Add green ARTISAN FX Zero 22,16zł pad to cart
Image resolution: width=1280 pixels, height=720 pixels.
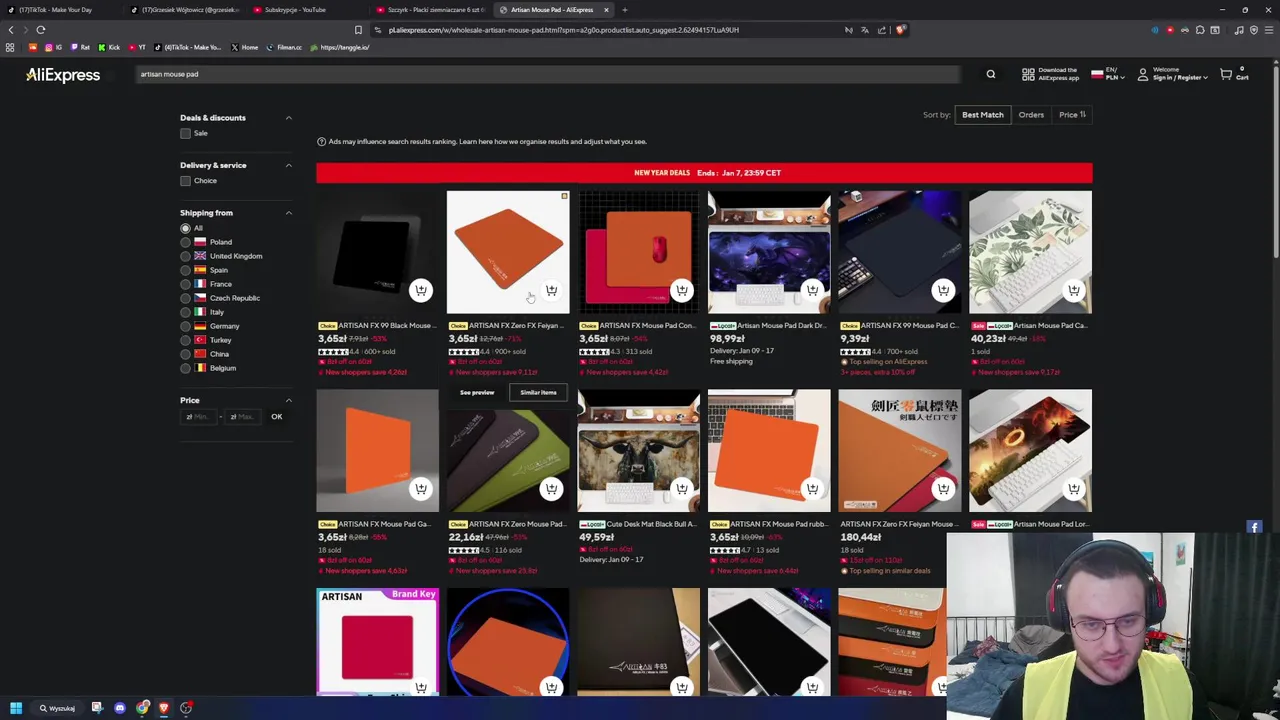551,489
